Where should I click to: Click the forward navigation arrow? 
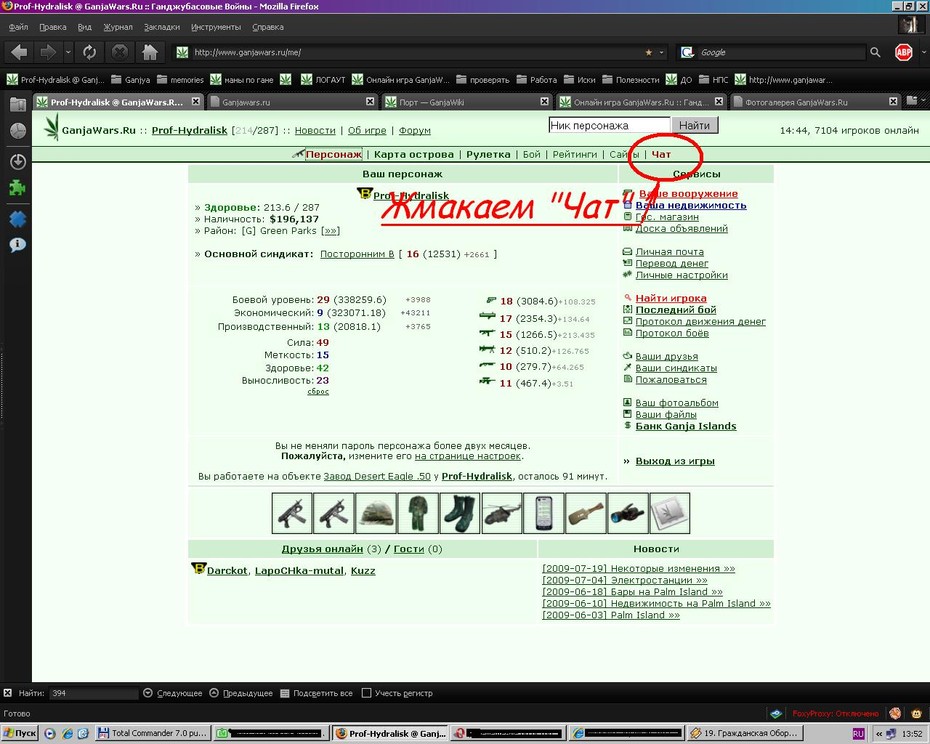pos(47,53)
